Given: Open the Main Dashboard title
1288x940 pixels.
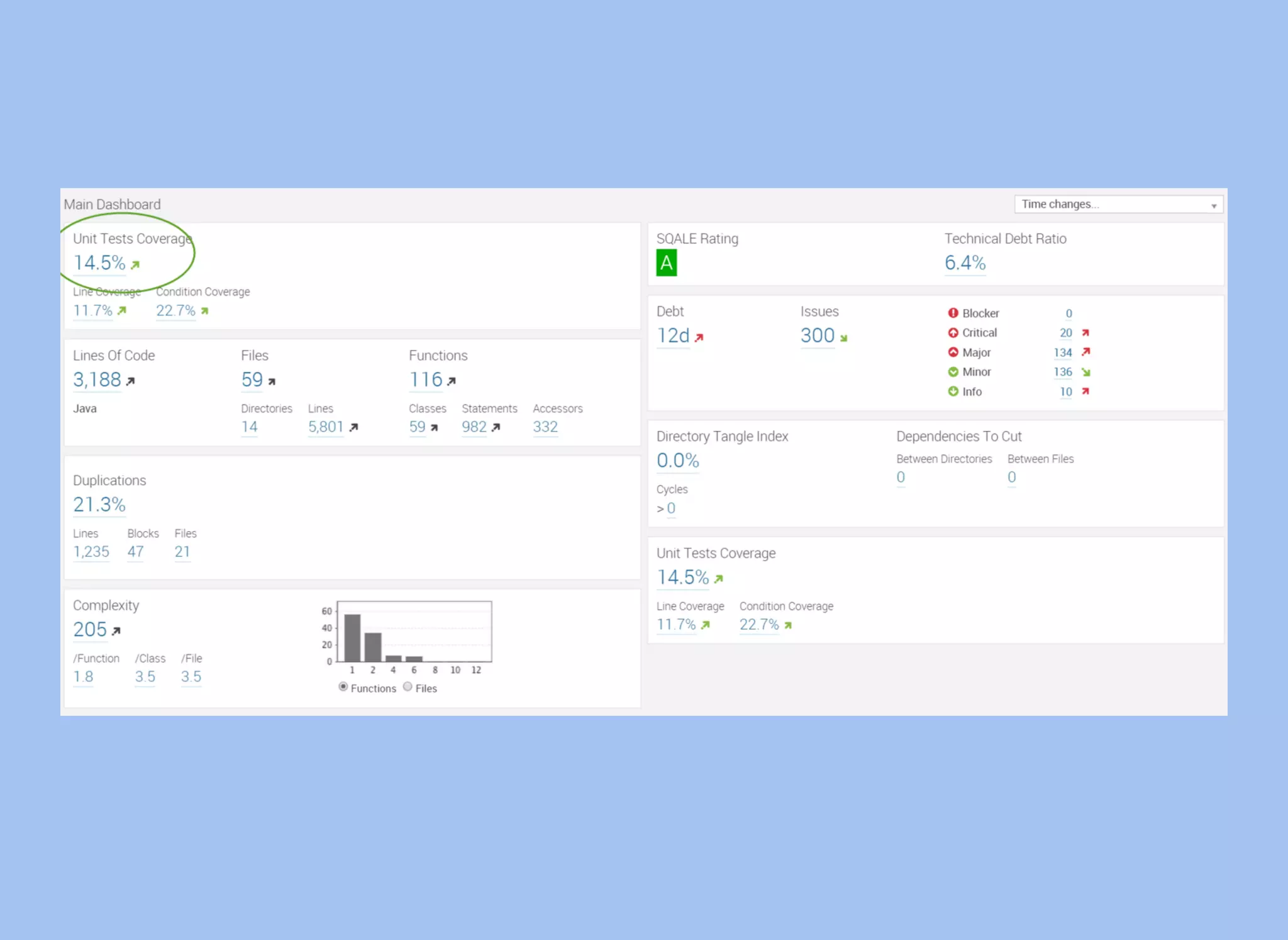Looking at the screenshot, I should 112,204.
